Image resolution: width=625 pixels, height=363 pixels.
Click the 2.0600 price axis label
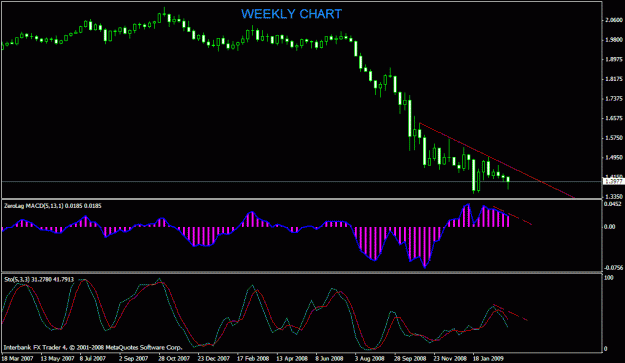614,20
